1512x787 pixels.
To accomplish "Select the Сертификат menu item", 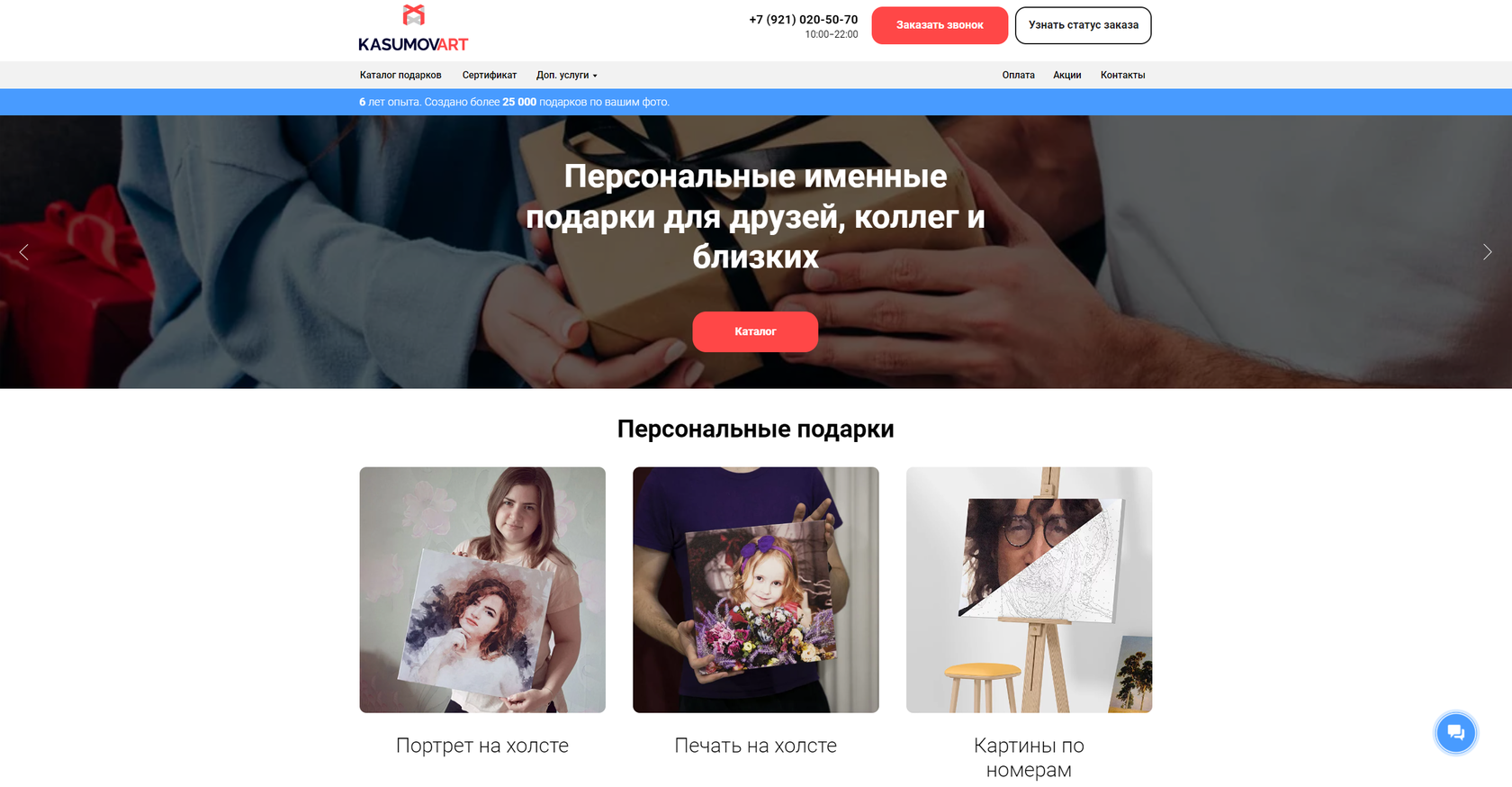I will click(x=490, y=75).
